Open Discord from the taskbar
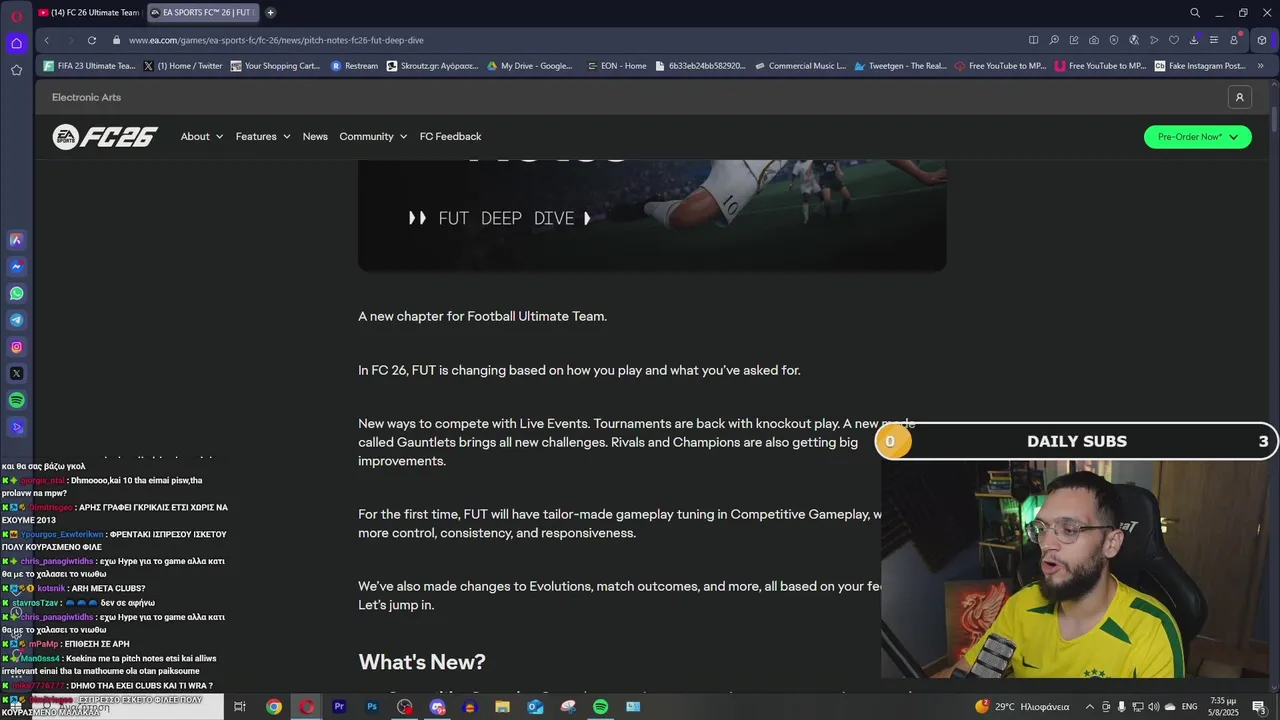This screenshot has width=1280, height=720. coord(437,707)
